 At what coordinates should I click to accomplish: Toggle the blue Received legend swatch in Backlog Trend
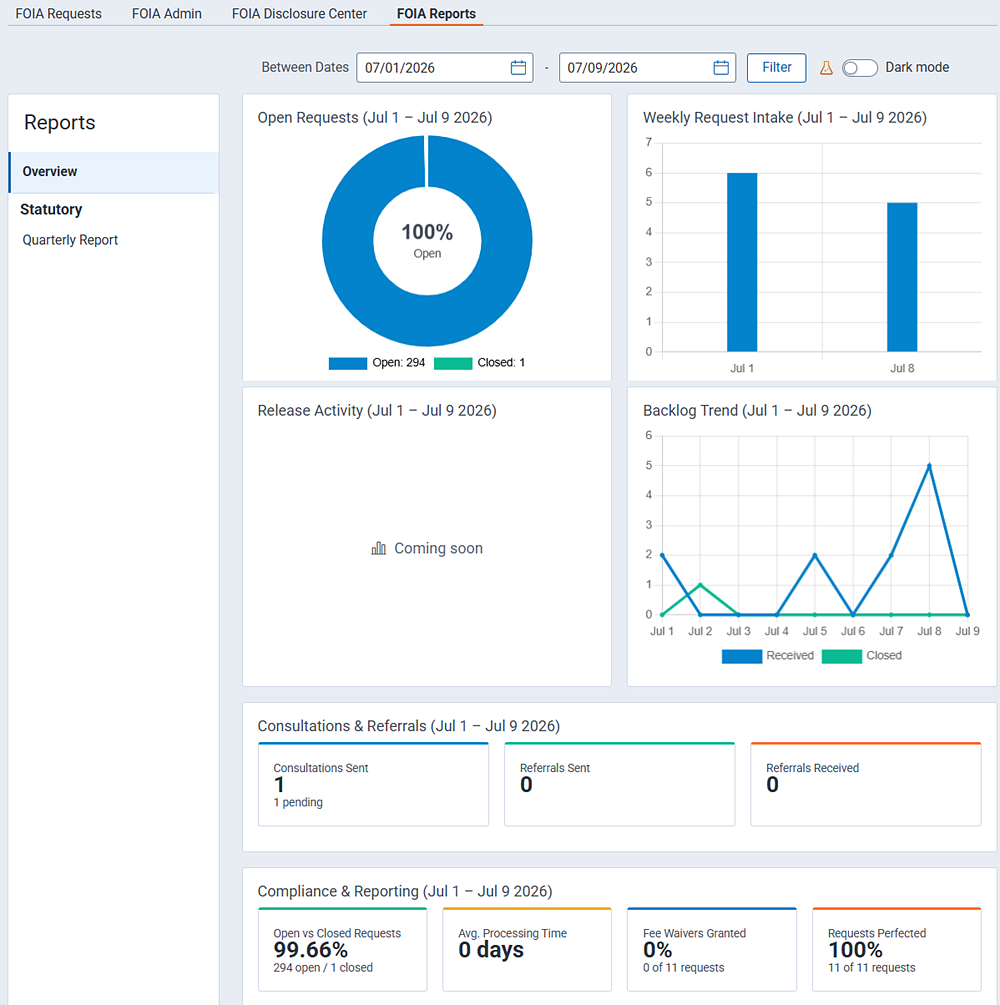pos(741,656)
